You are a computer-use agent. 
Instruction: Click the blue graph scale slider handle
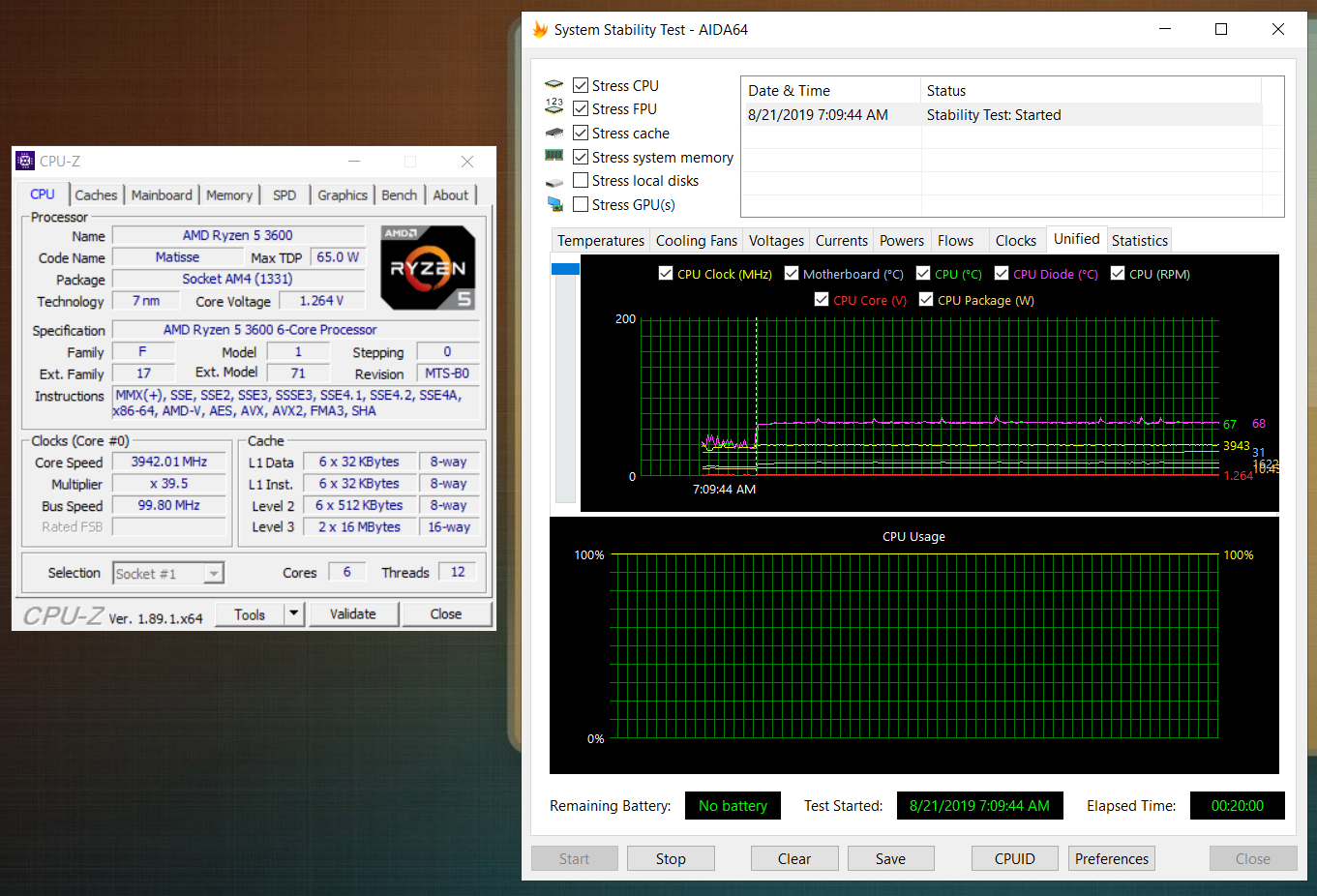tap(565, 269)
